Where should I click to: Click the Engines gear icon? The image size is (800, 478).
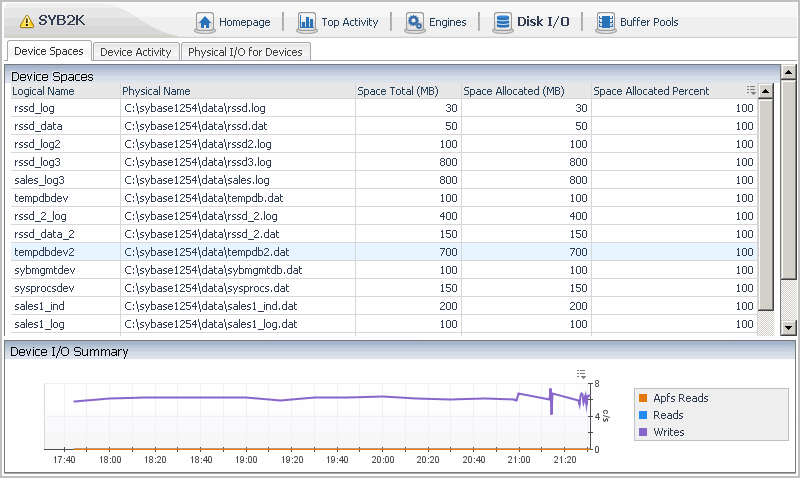pyautogui.click(x=414, y=22)
